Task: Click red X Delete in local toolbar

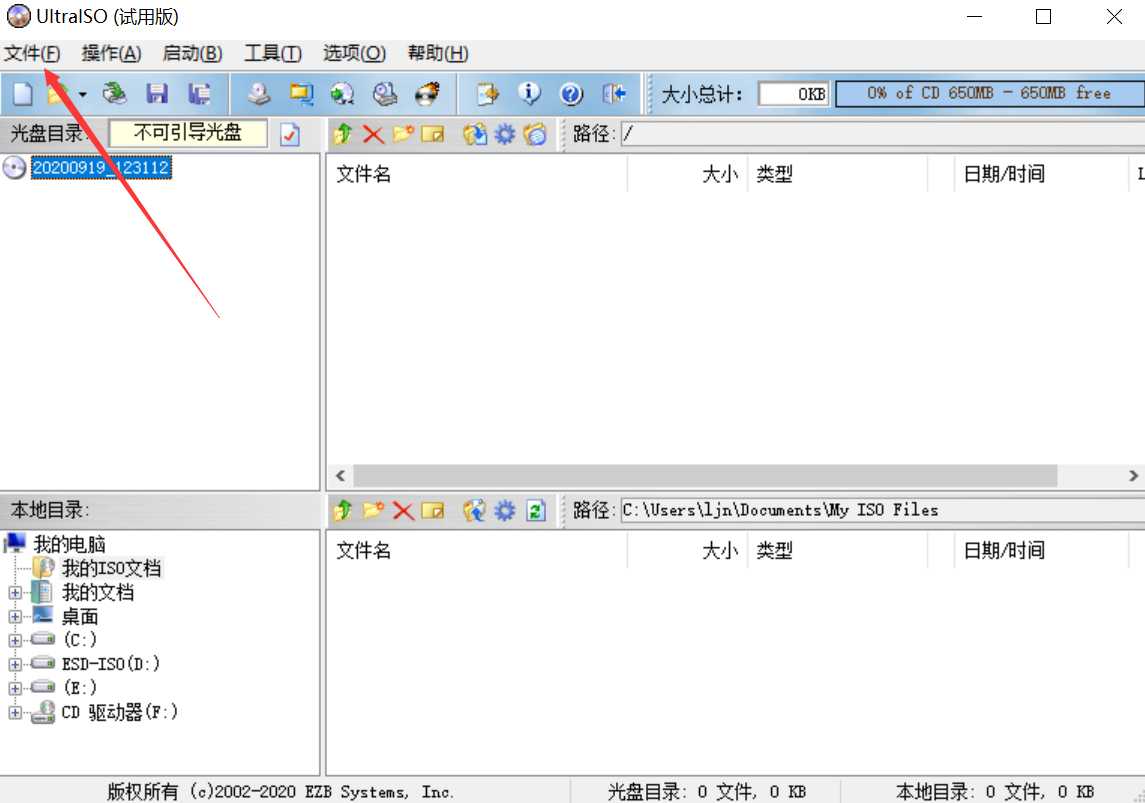Action: 403,510
